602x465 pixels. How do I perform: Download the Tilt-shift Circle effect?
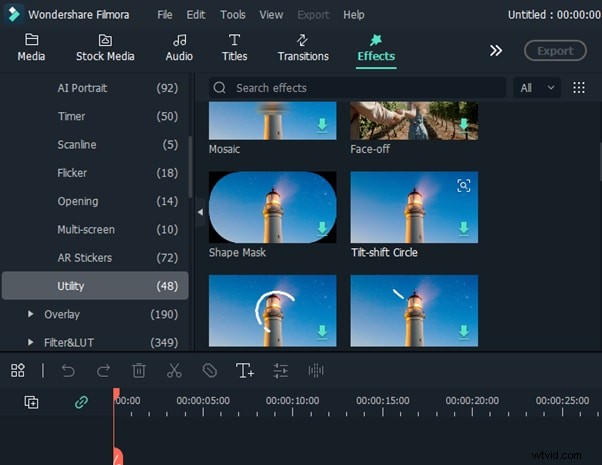click(464, 228)
